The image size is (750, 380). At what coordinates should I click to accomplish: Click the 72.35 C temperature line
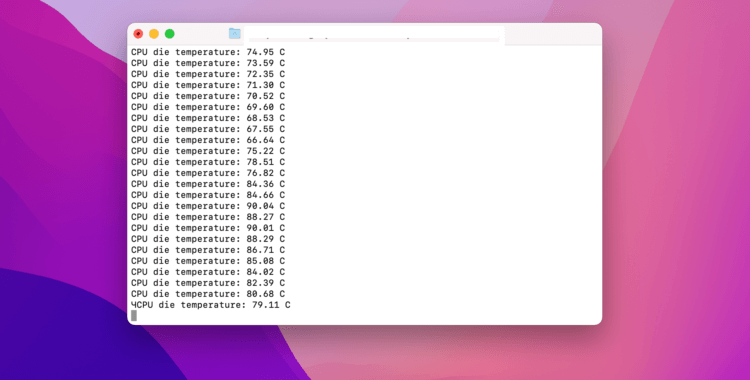[x=208, y=74]
